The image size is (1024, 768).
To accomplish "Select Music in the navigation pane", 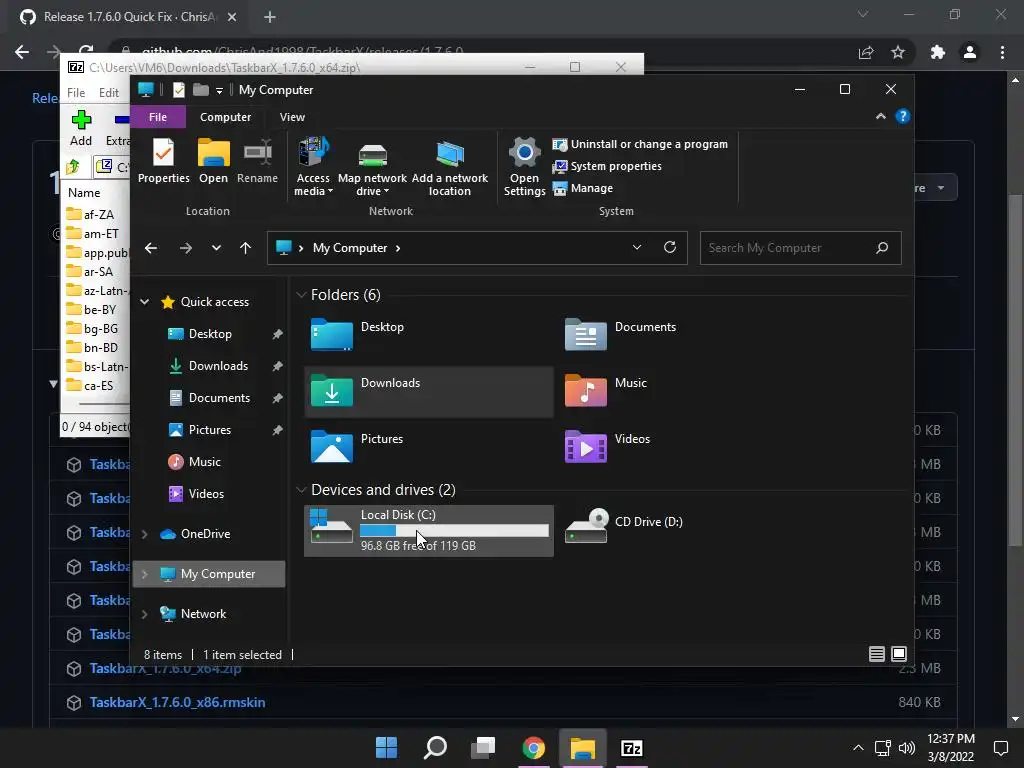I will (204, 462).
